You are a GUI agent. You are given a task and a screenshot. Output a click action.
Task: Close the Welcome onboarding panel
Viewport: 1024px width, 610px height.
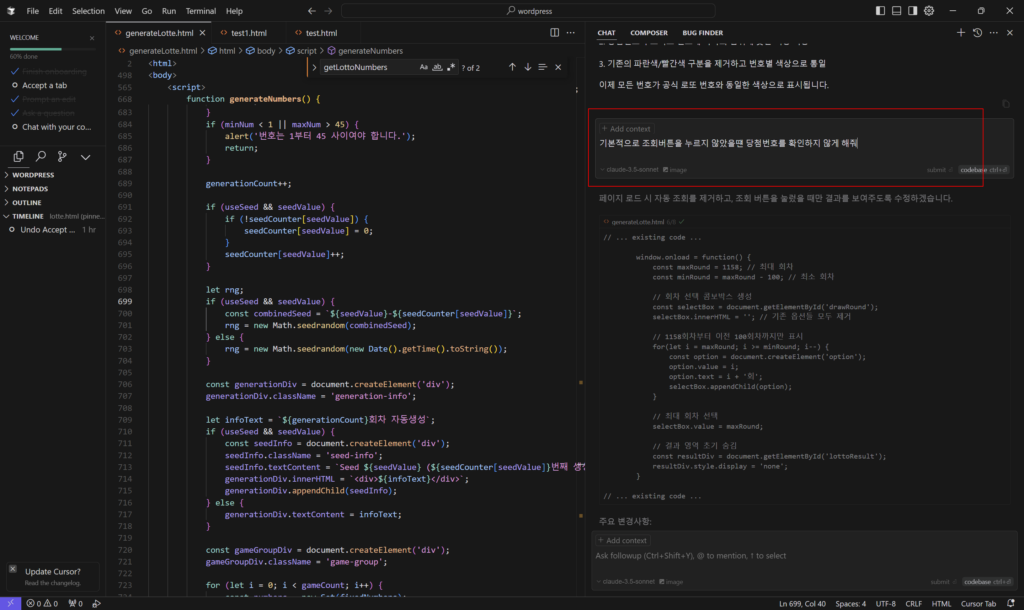tap(92, 38)
